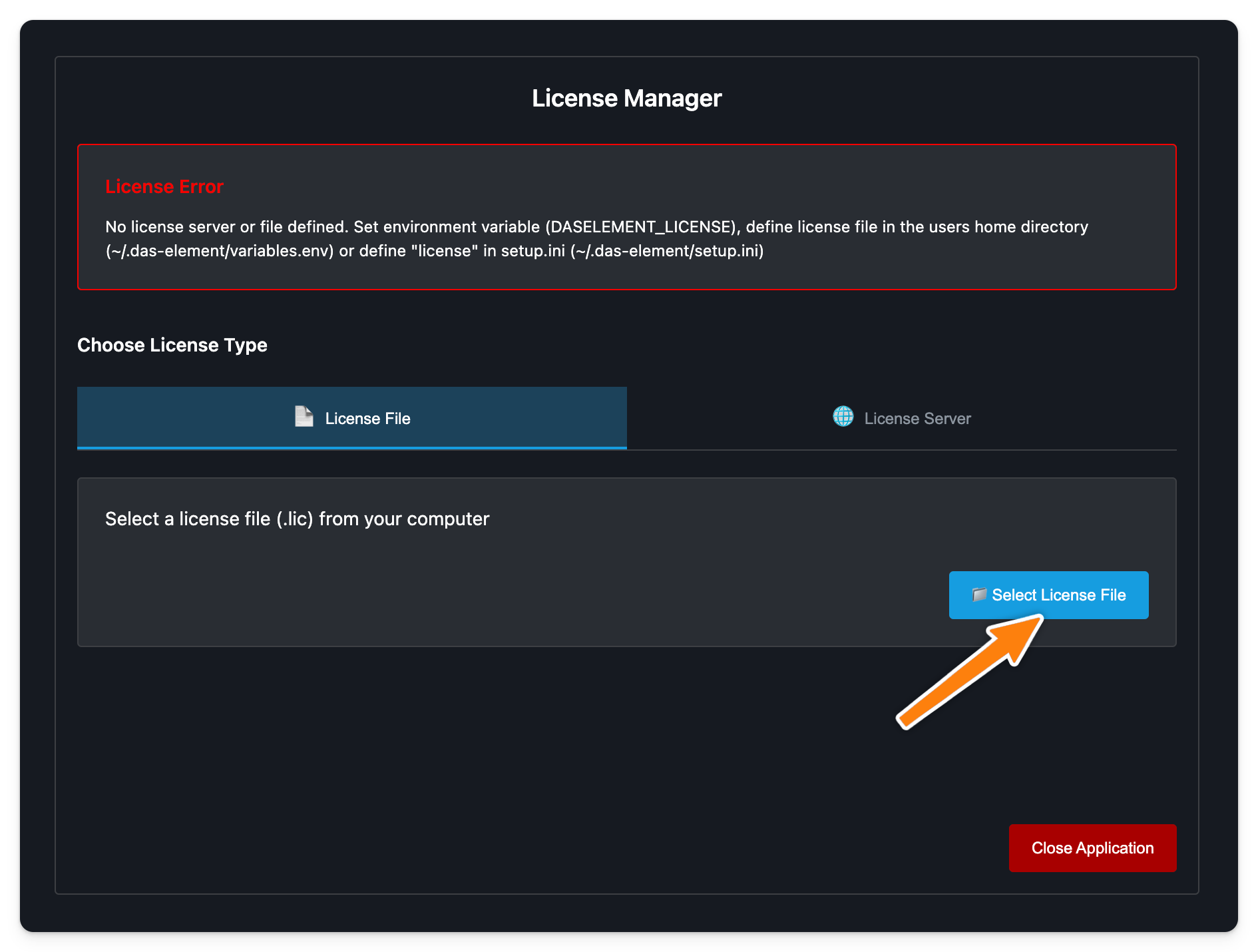This screenshot has width=1258, height=952.
Task: Click blank space in the red error box below the message
Action: (x=626, y=274)
